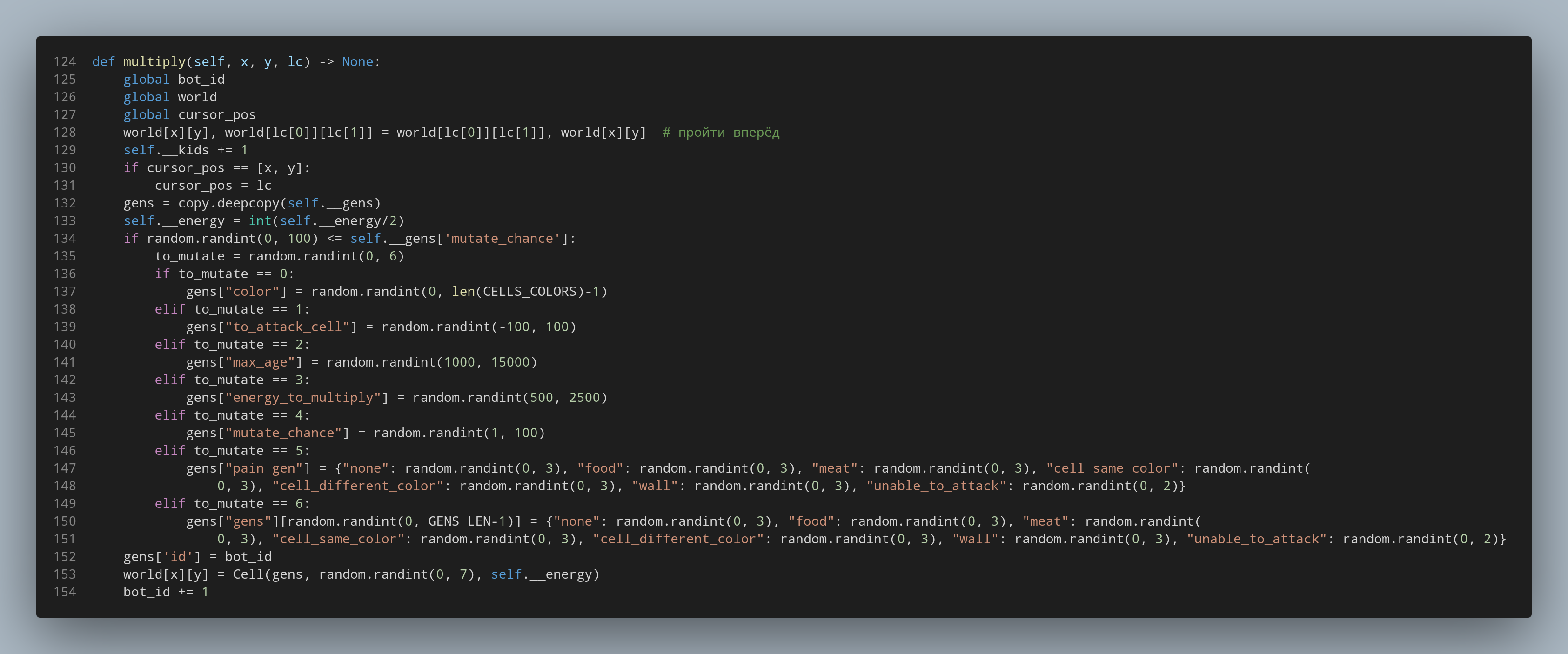Click 'self.__kids += 1' statement
Image resolution: width=1568 pixels, height=654 pixels.
pyautogui.click(x=186, y=150)
